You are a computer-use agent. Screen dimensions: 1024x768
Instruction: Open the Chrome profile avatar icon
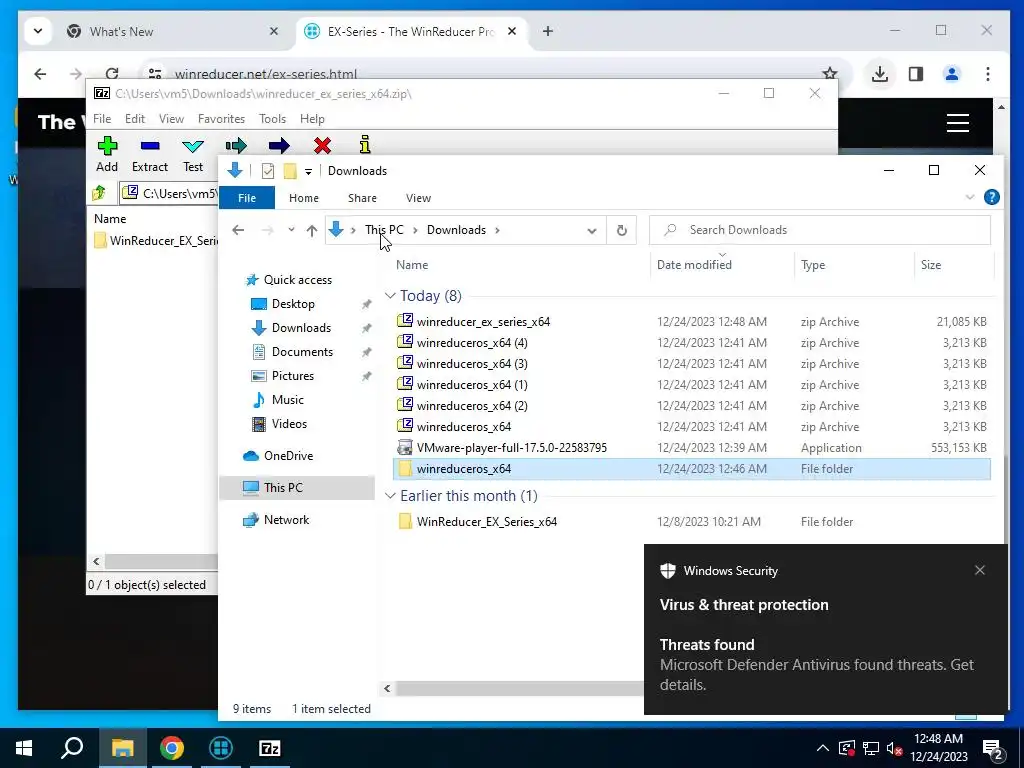[x=952, y=74]
